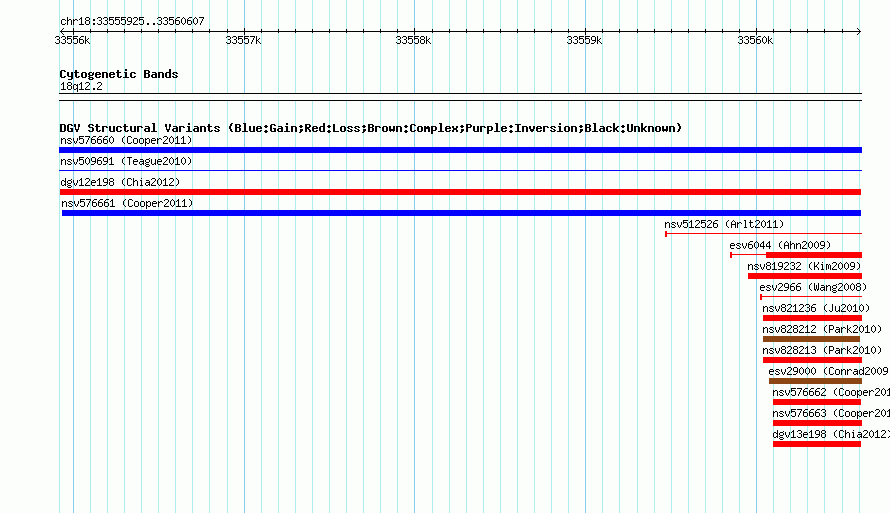Click the red bar under nsv576662

(x=817, y=402)
